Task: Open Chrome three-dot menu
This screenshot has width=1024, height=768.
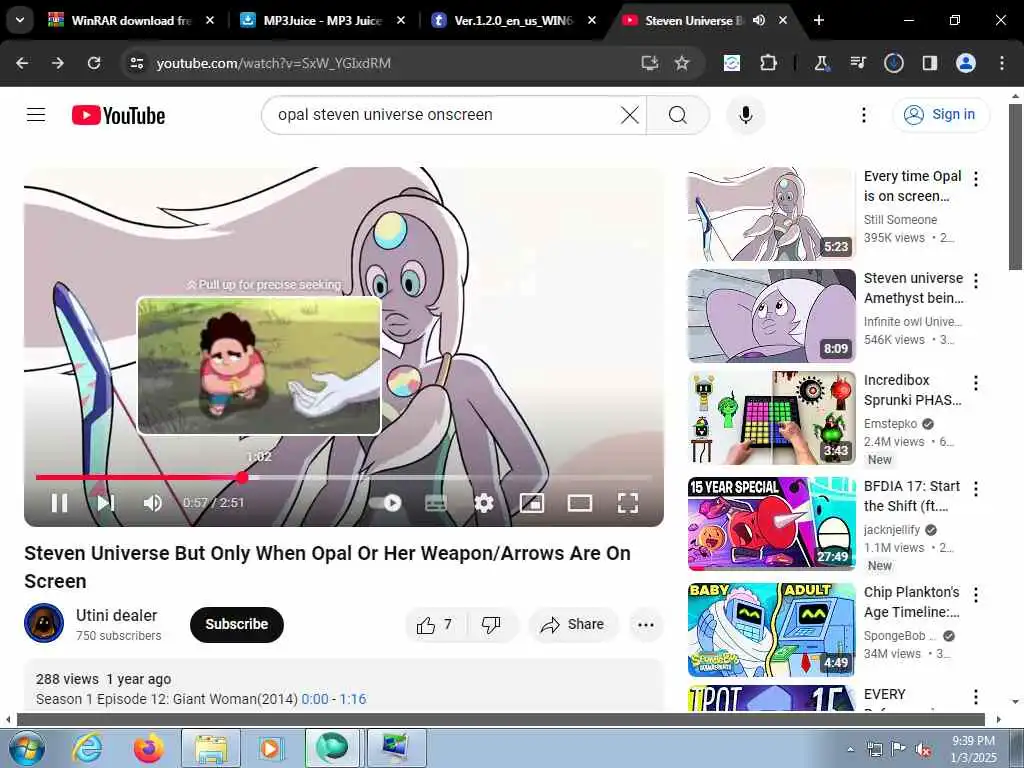Action: pos(1002,63)
